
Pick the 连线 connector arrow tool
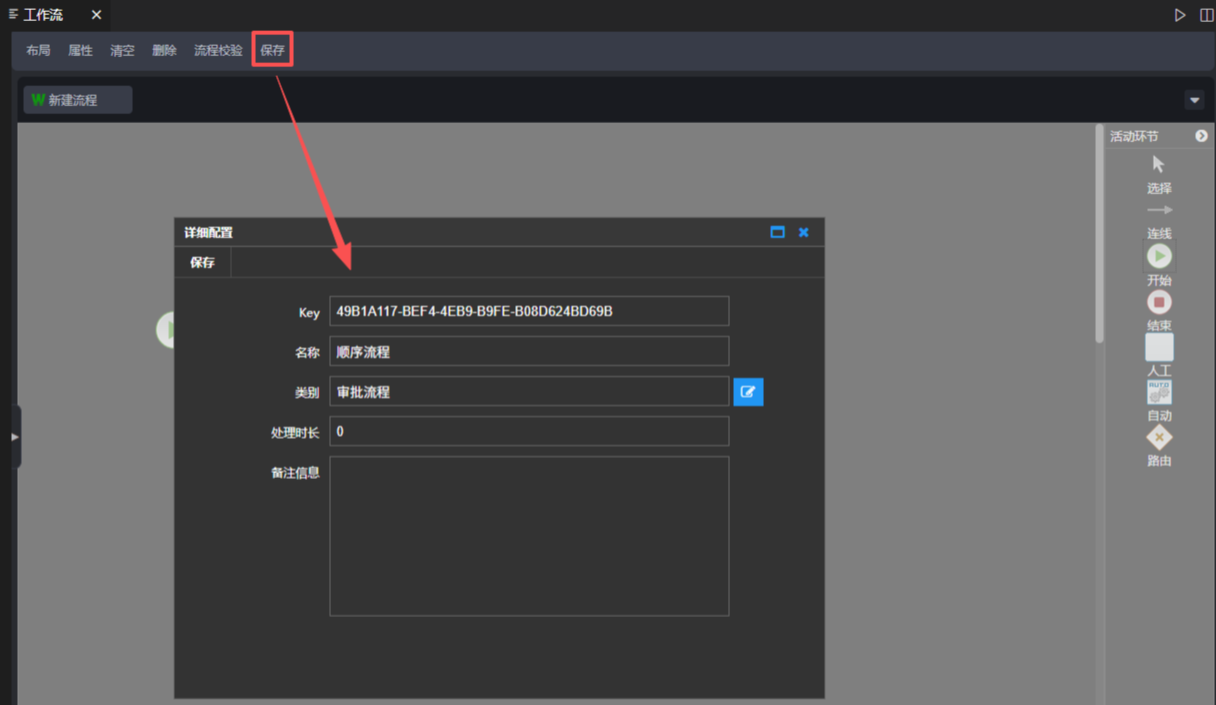click(x=1159, y=211)
